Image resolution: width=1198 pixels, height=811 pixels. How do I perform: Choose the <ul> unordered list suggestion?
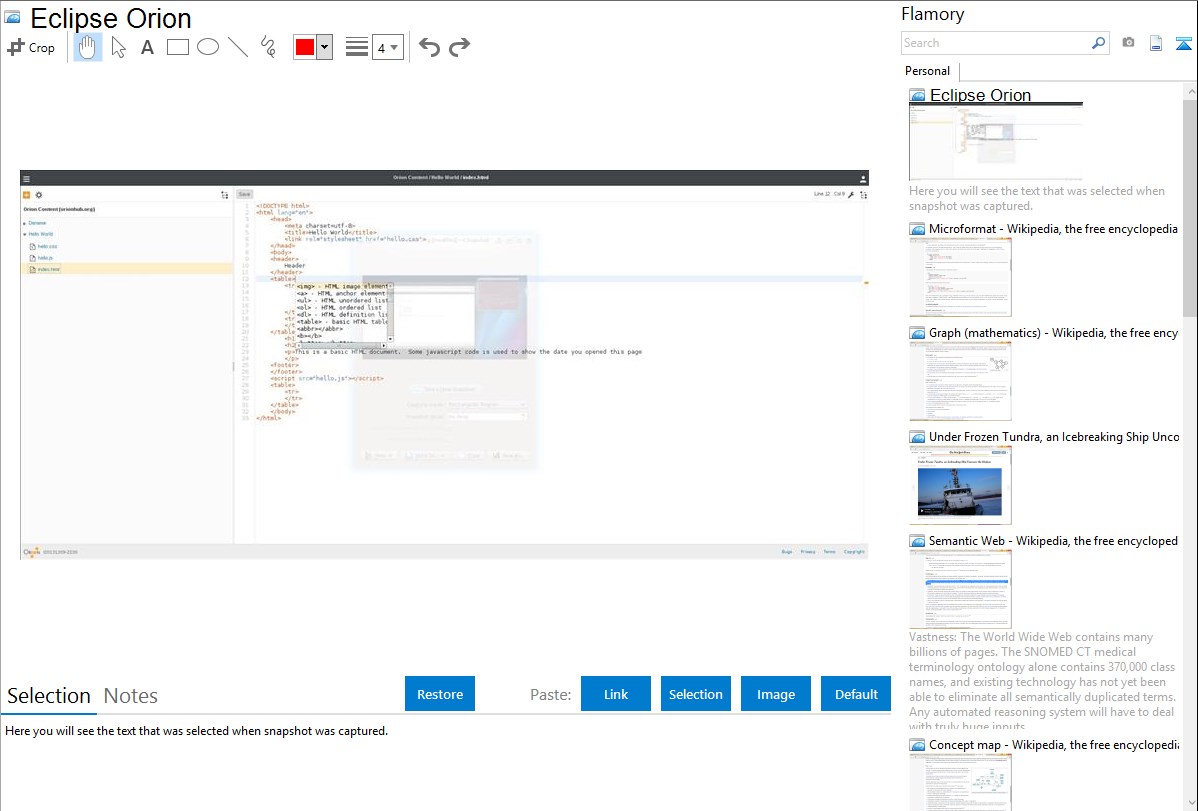(342, 300)
